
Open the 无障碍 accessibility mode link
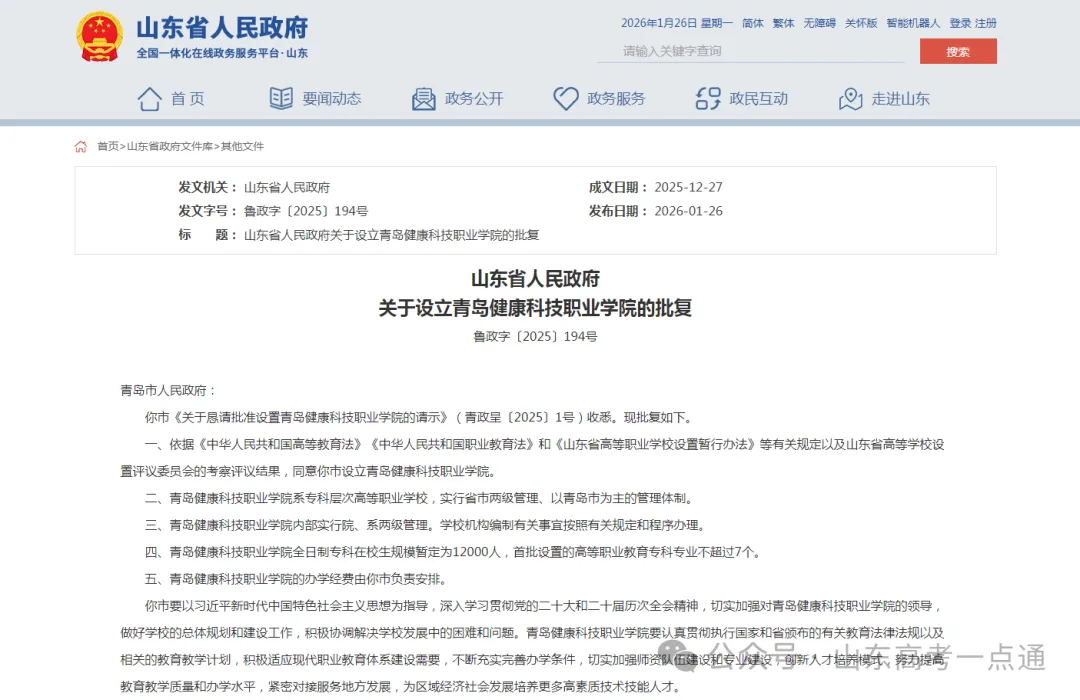pyautogui.click(x=820, y=23)
